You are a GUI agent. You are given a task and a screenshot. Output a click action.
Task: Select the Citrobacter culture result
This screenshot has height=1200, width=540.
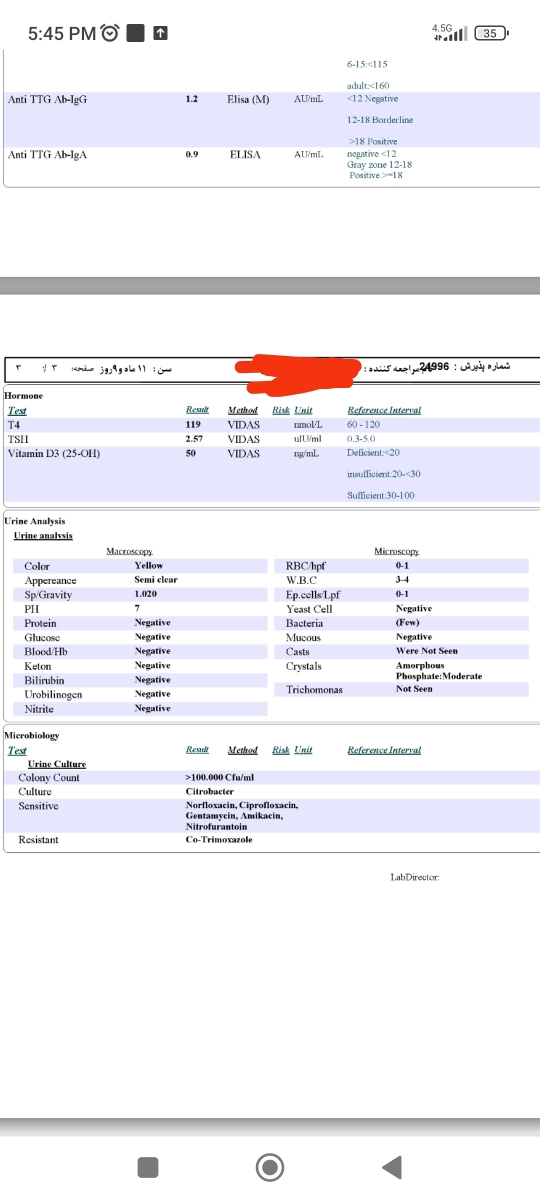click(209, 791)
